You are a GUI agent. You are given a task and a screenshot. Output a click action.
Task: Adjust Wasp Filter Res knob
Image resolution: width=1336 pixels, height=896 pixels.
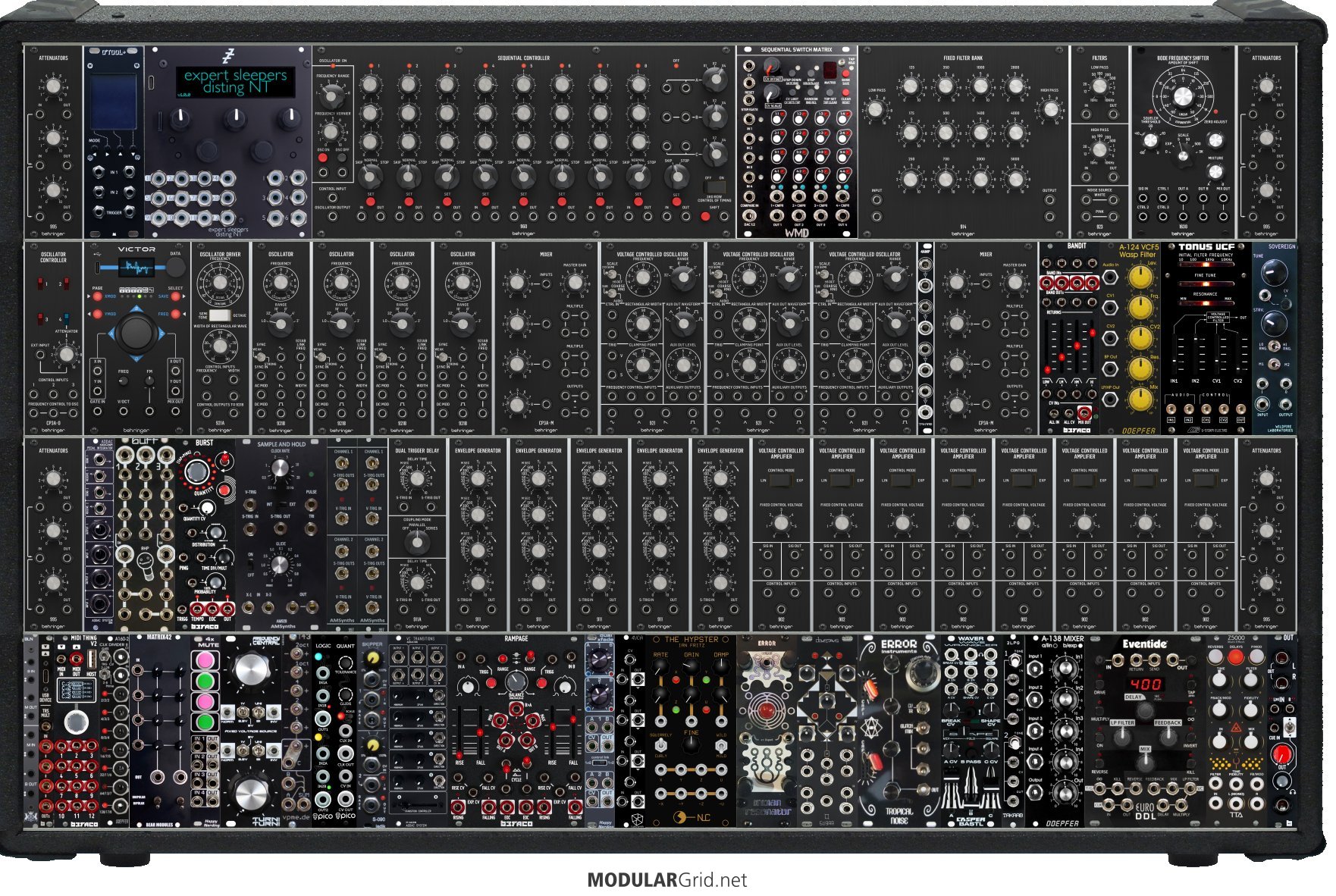(x=1140, y=368)
